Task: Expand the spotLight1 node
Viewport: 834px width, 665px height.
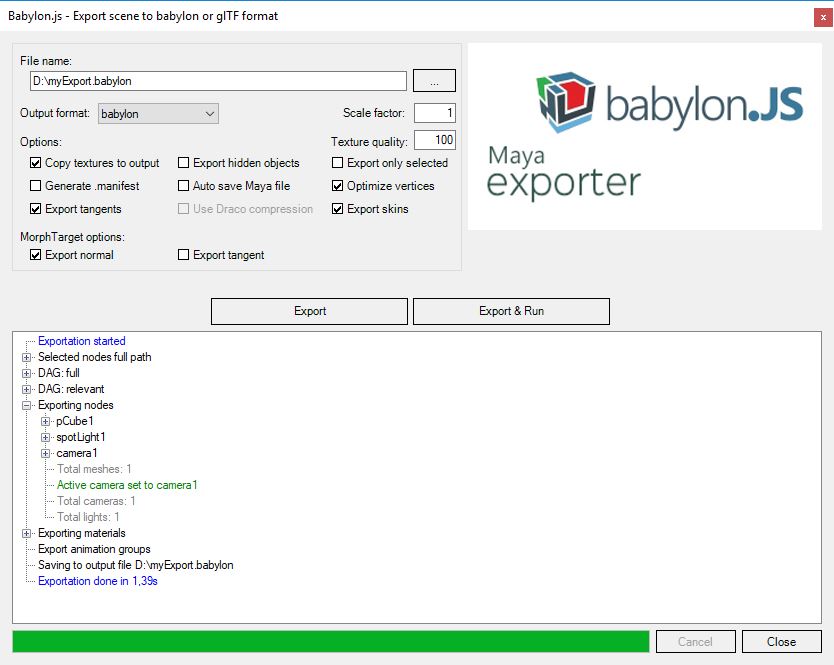Action: (46, 437)
